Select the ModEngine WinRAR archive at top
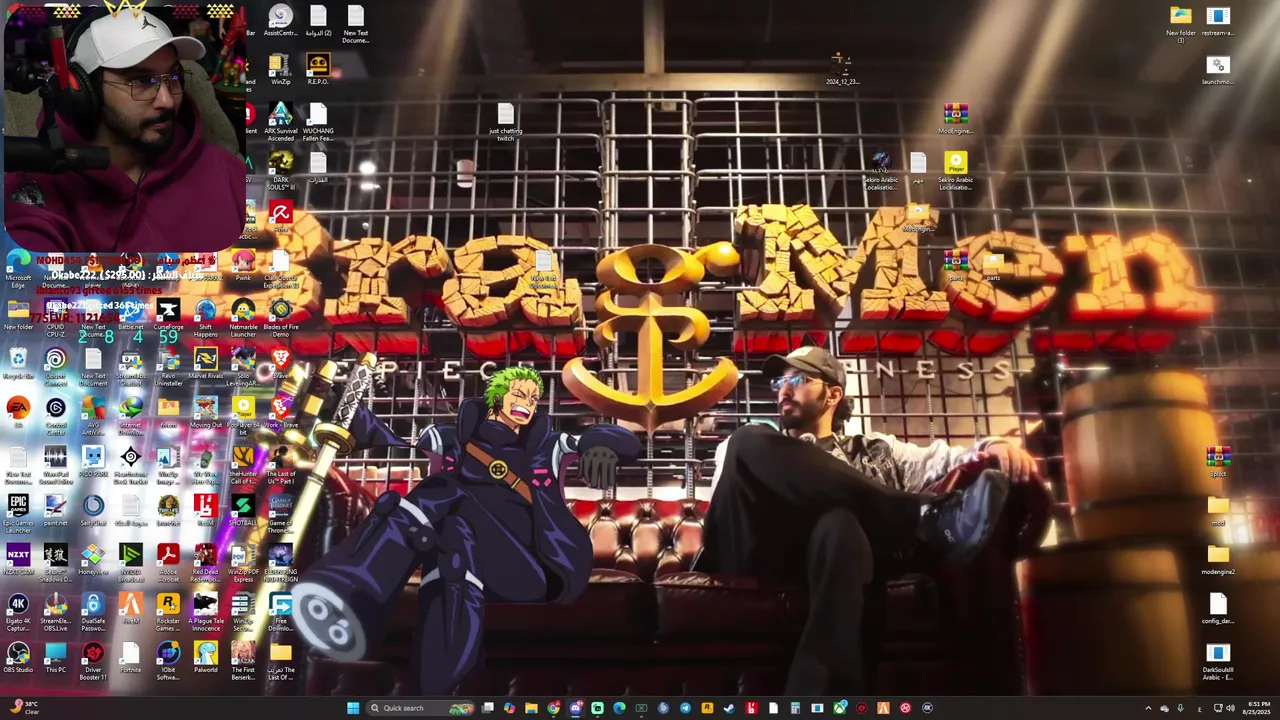This screenshot has height=720, width=1280. click(956, 118)
